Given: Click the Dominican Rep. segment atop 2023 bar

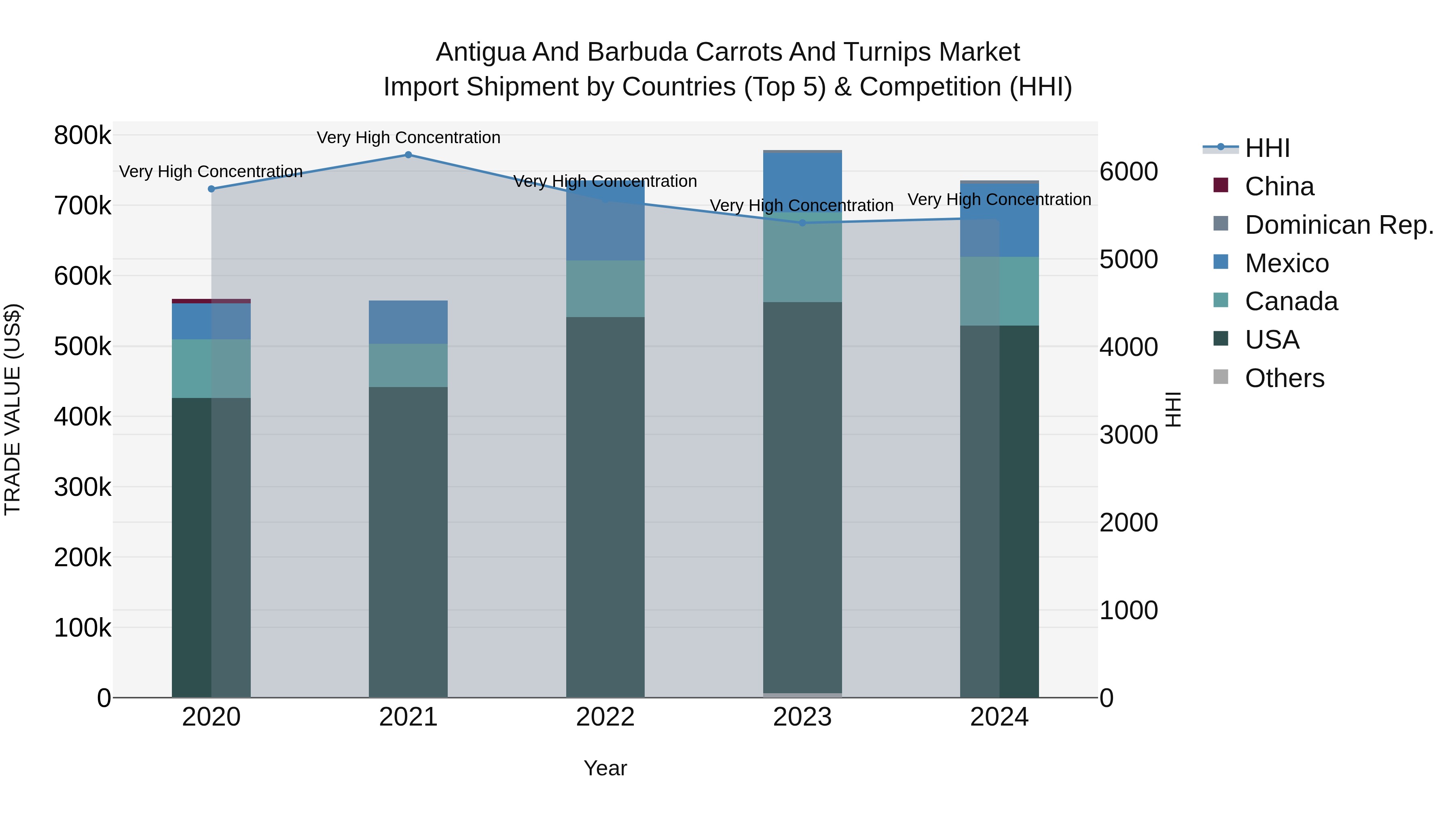Looking at the screenshot, I should pyautogui.click(x=802, y=152).
